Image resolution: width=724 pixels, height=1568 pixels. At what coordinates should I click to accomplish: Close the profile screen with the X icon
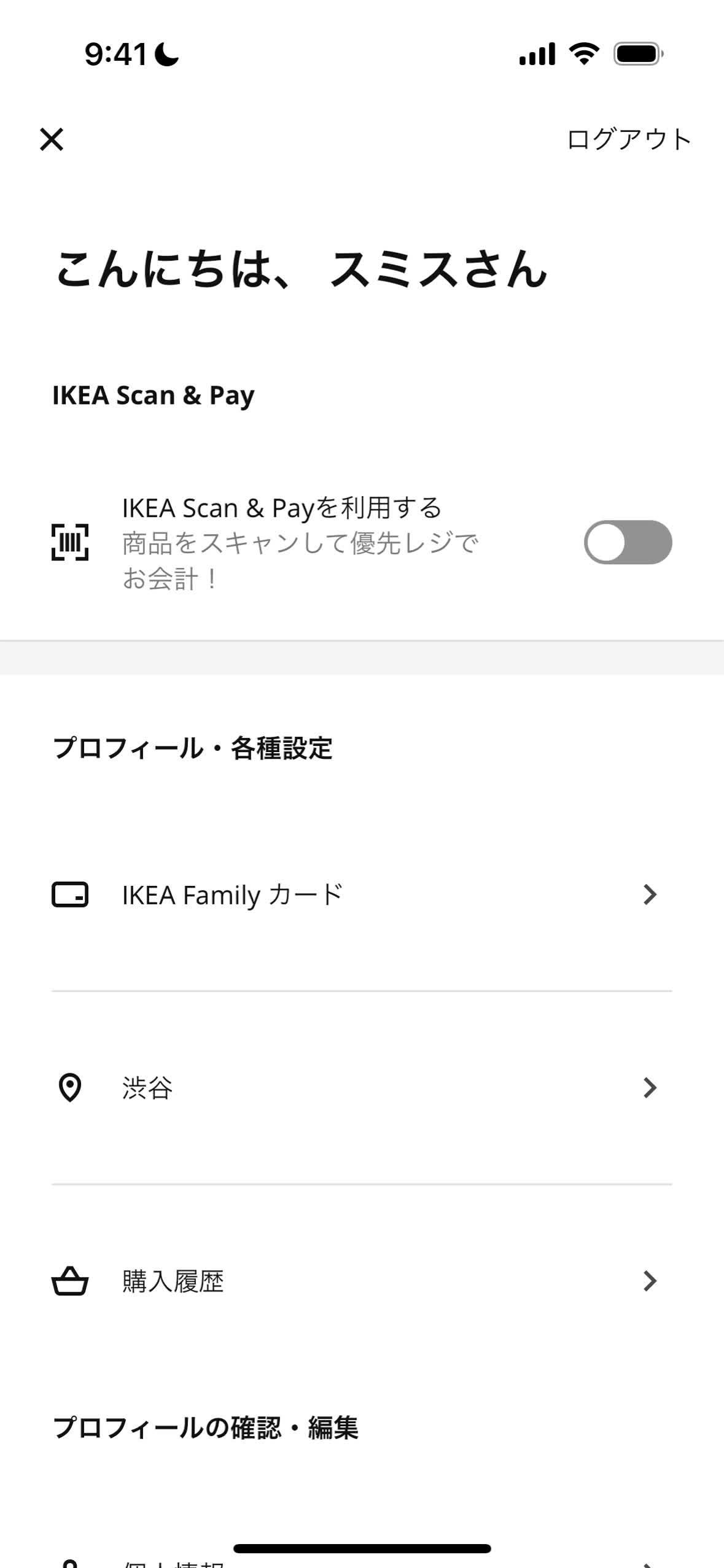52,139
